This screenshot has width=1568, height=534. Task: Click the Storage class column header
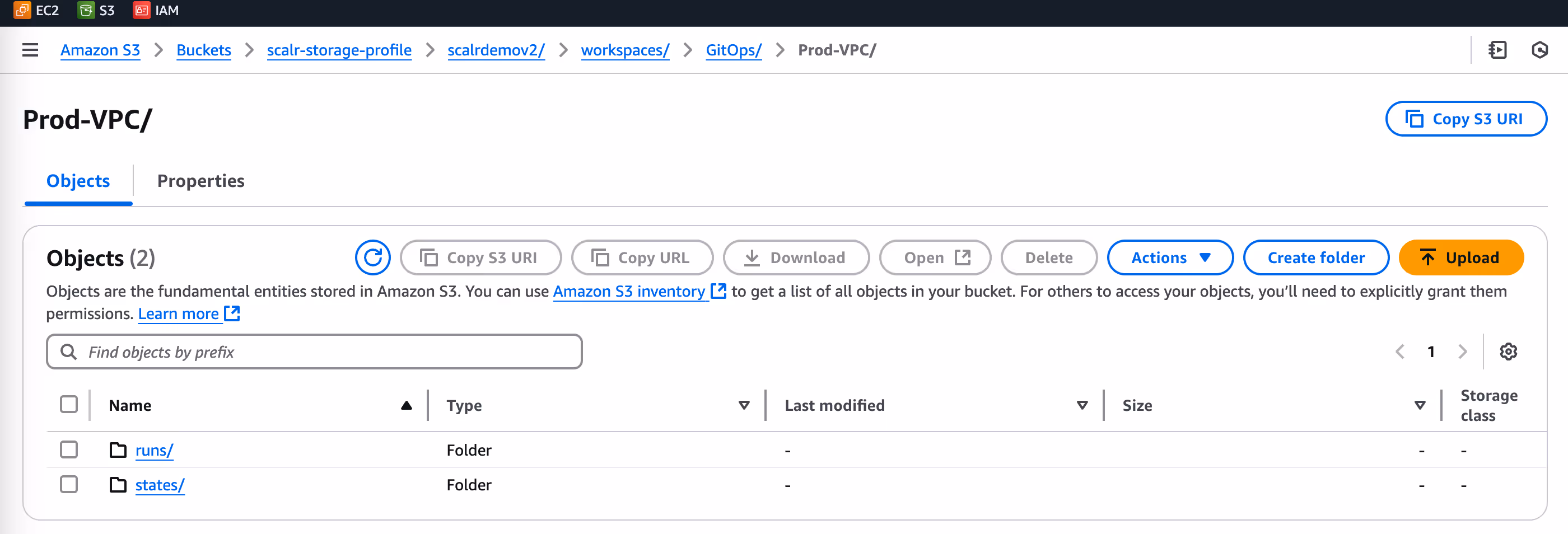[1489, 406]
